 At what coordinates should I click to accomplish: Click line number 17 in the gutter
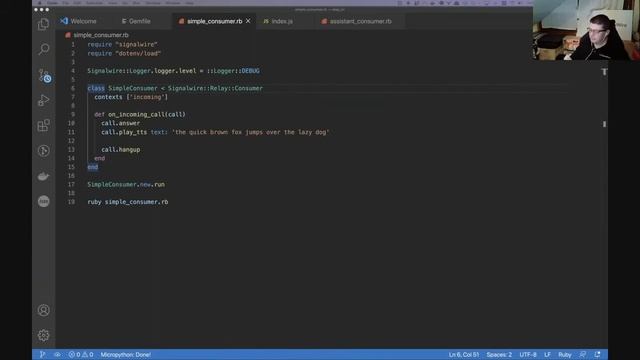71,184
